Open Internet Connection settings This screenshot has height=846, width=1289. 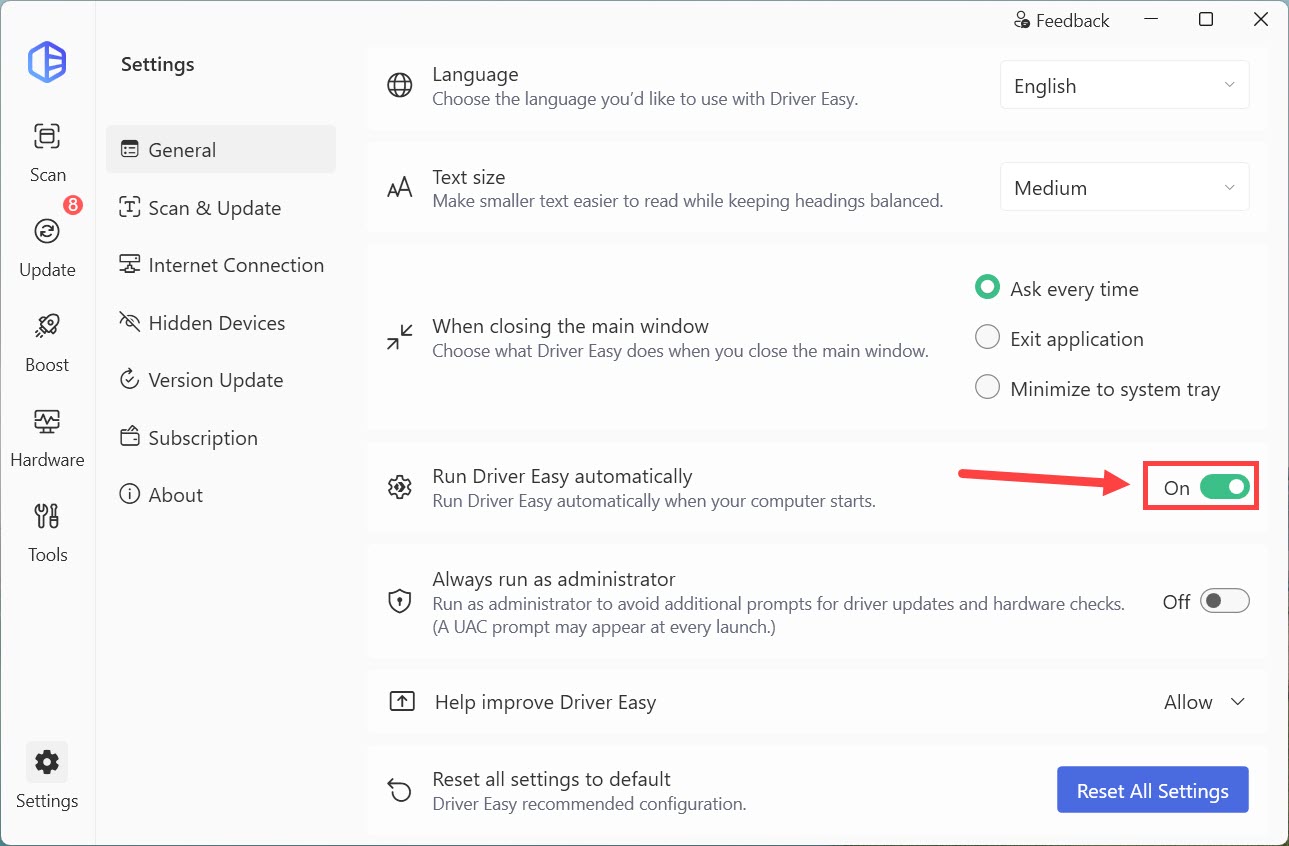tap(221, 265)
